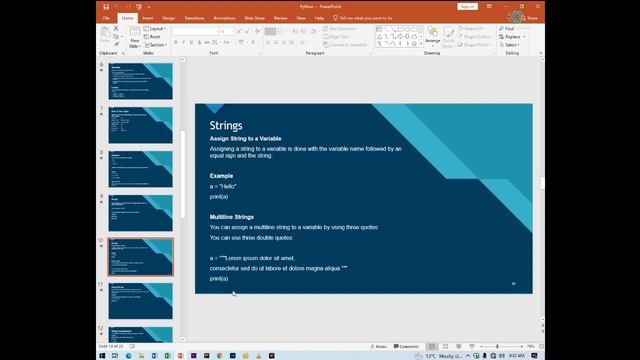Open the Select dropdown in Editing group
Viewport: 640px width, 360px height.
pyautogui.click(x=509, y=45)
